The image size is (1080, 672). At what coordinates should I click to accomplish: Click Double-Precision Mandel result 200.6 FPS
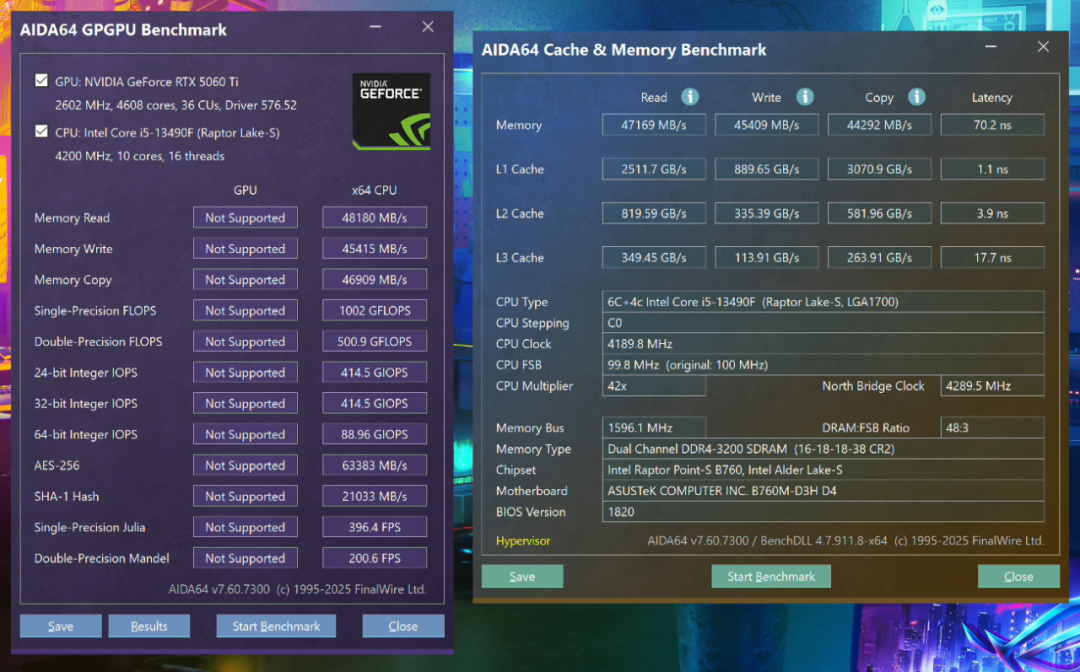tap(375, 558)
